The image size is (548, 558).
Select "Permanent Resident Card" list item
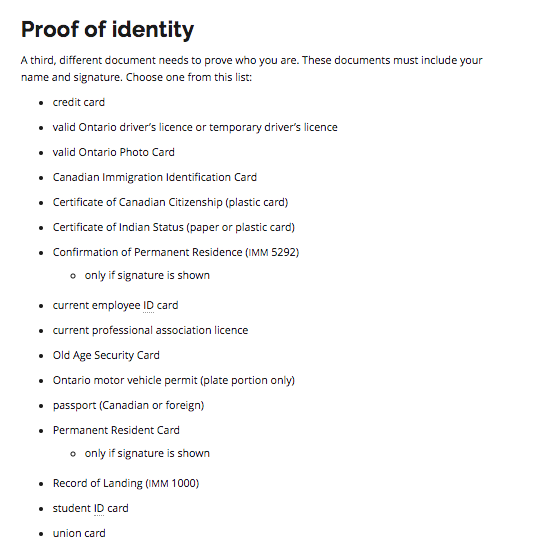click(x=116, y=430)
